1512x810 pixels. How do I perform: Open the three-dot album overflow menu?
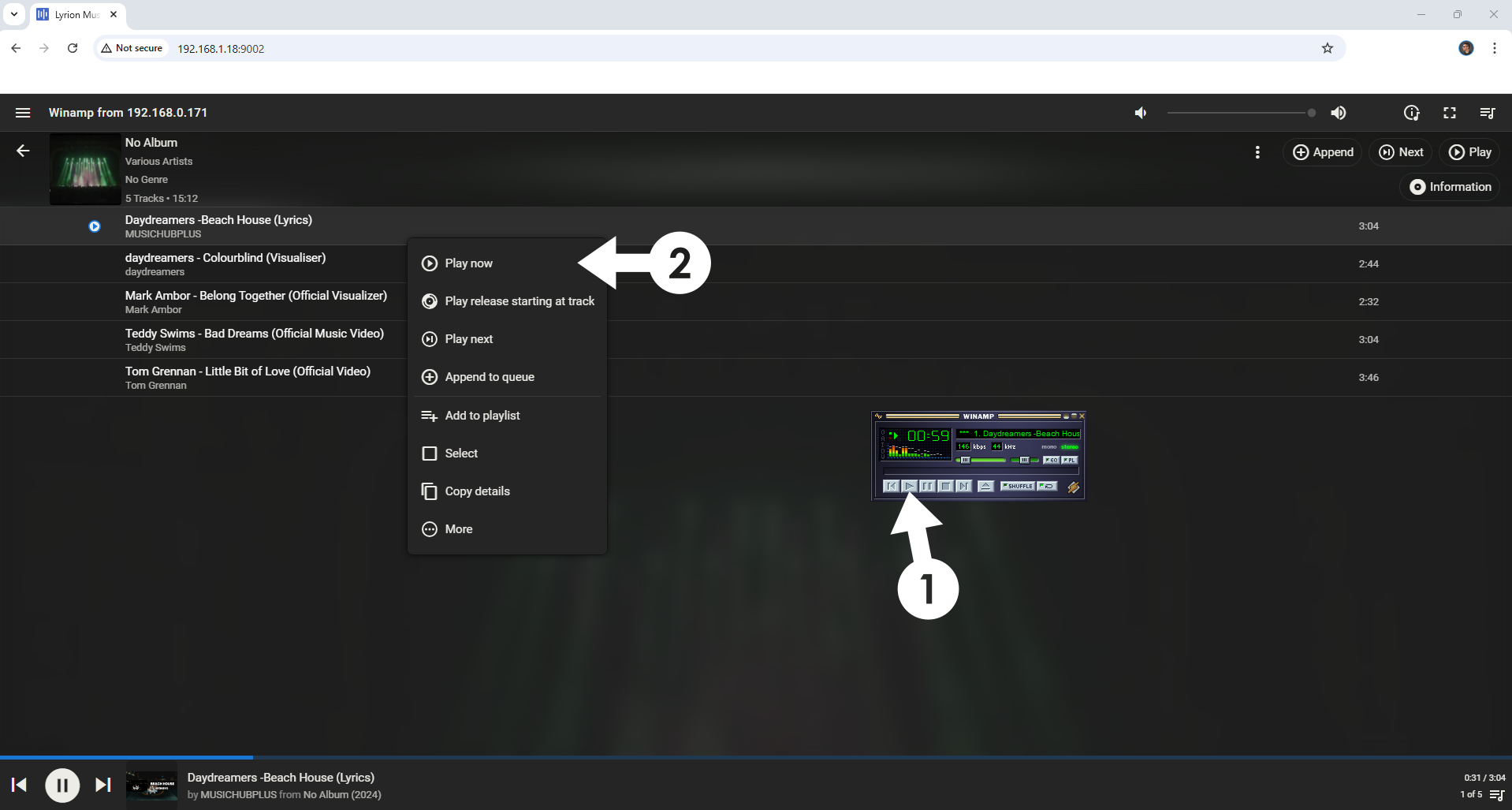point(1257,152)
